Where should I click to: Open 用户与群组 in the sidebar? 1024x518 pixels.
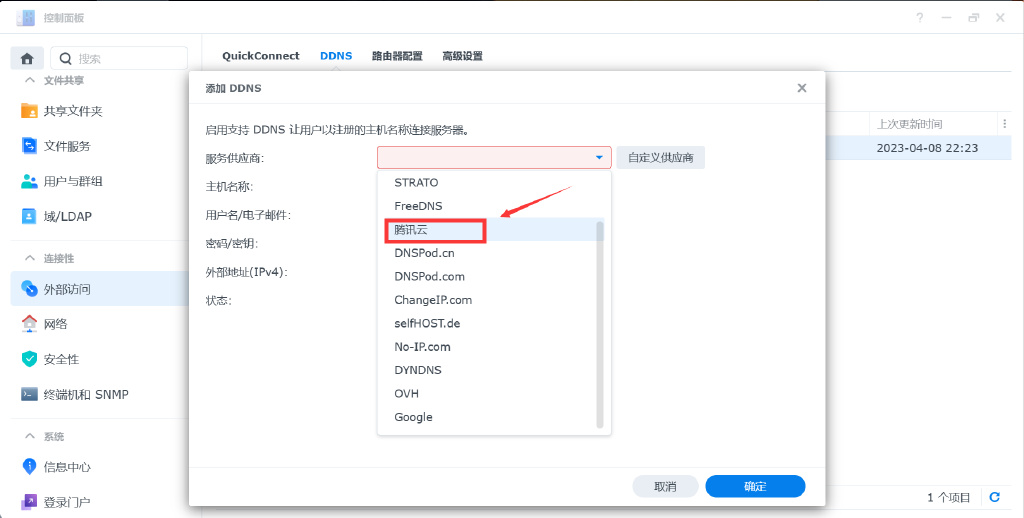pyautogui.click(x=73, y=182)
